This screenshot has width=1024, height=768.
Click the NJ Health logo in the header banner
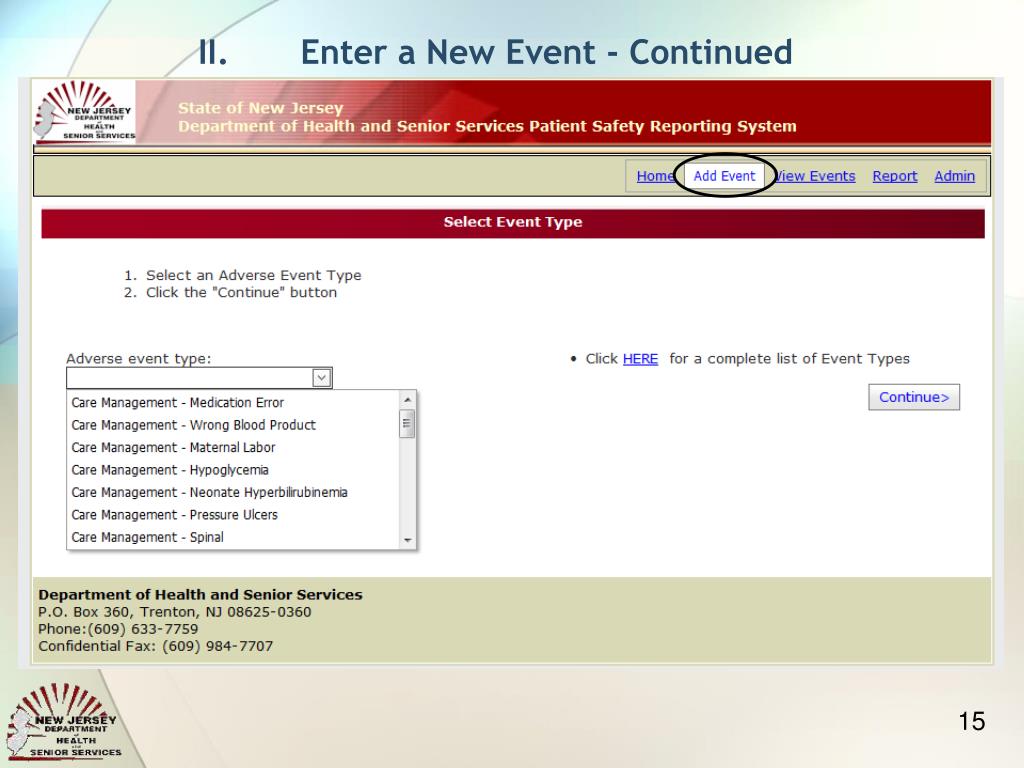click(x=85, y=112)
